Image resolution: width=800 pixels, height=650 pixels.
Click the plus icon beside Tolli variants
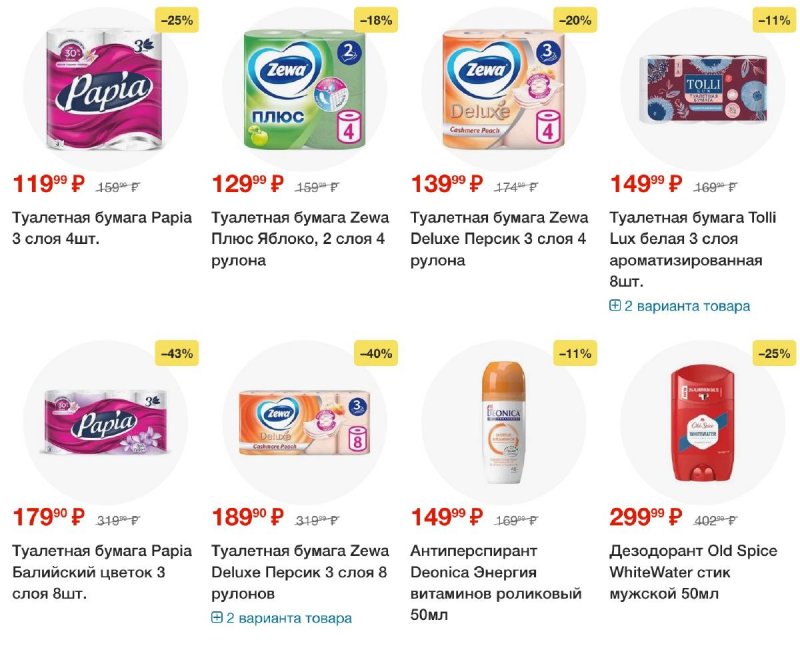(615, 306)
